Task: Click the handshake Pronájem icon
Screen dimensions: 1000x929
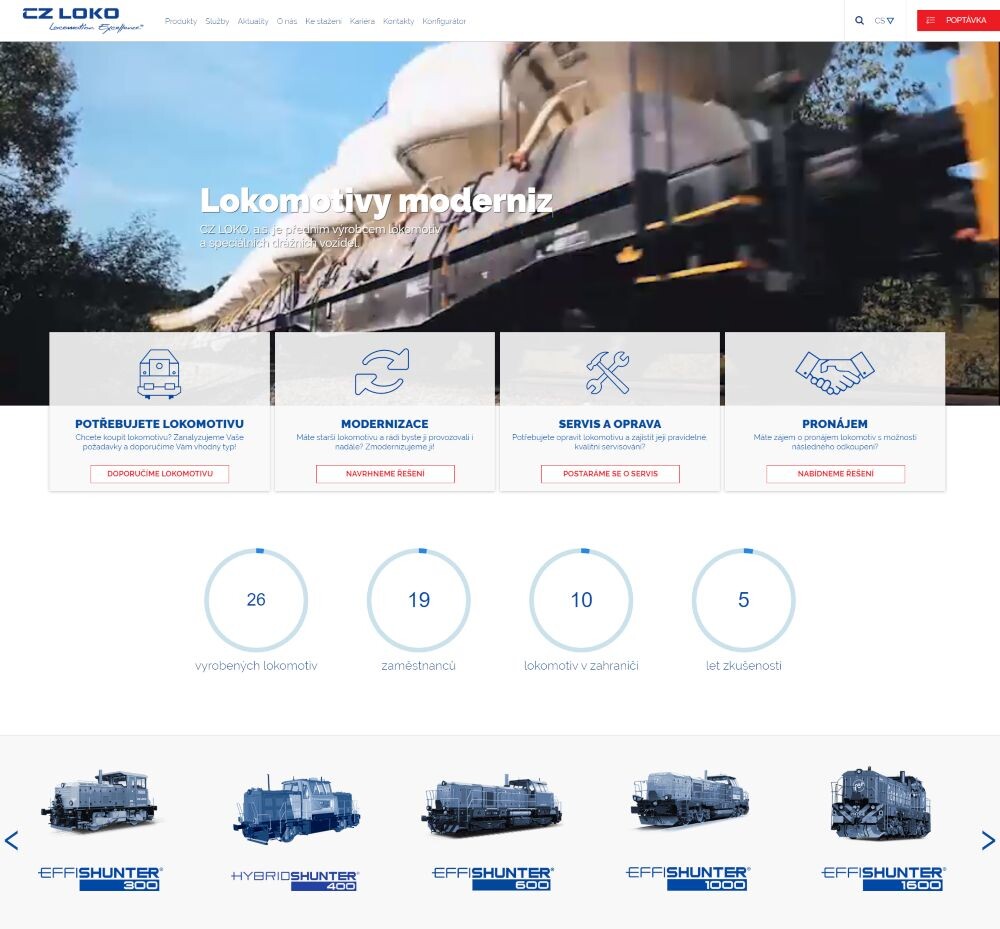Action: pos(834,372)
